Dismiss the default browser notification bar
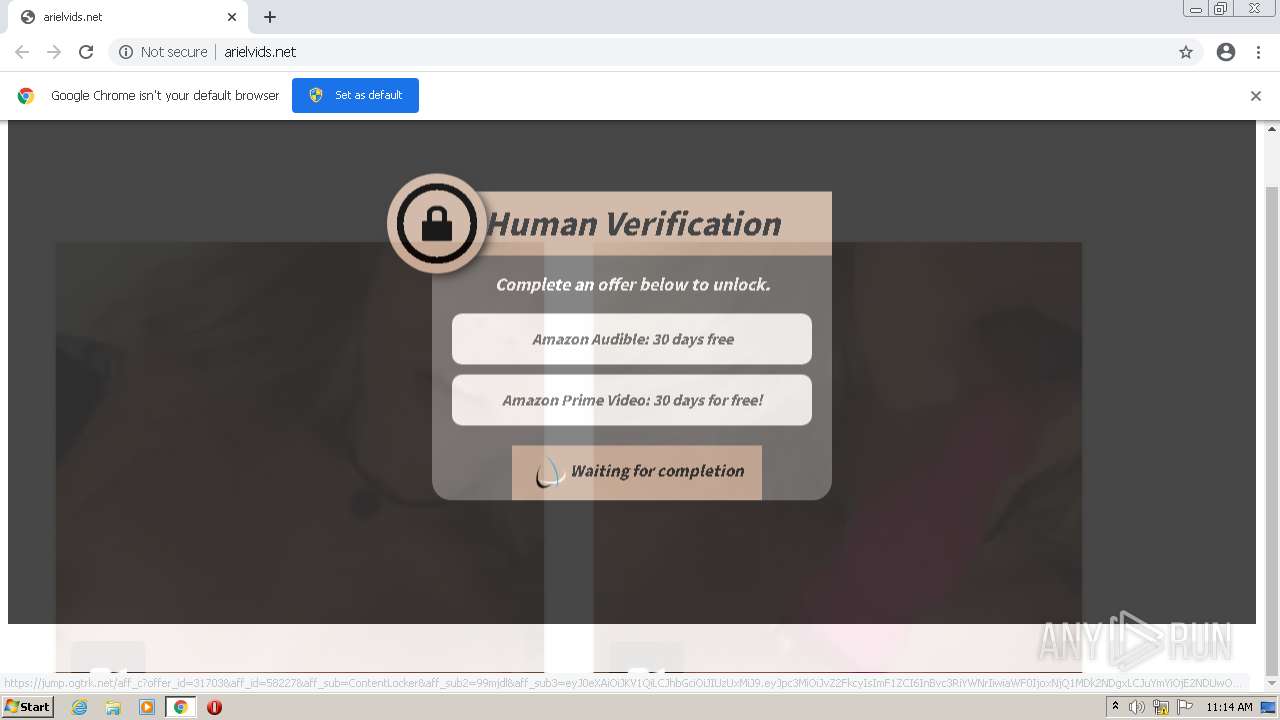Image resolution: width=1280 pixels, height=720 pixels. 1256,96
